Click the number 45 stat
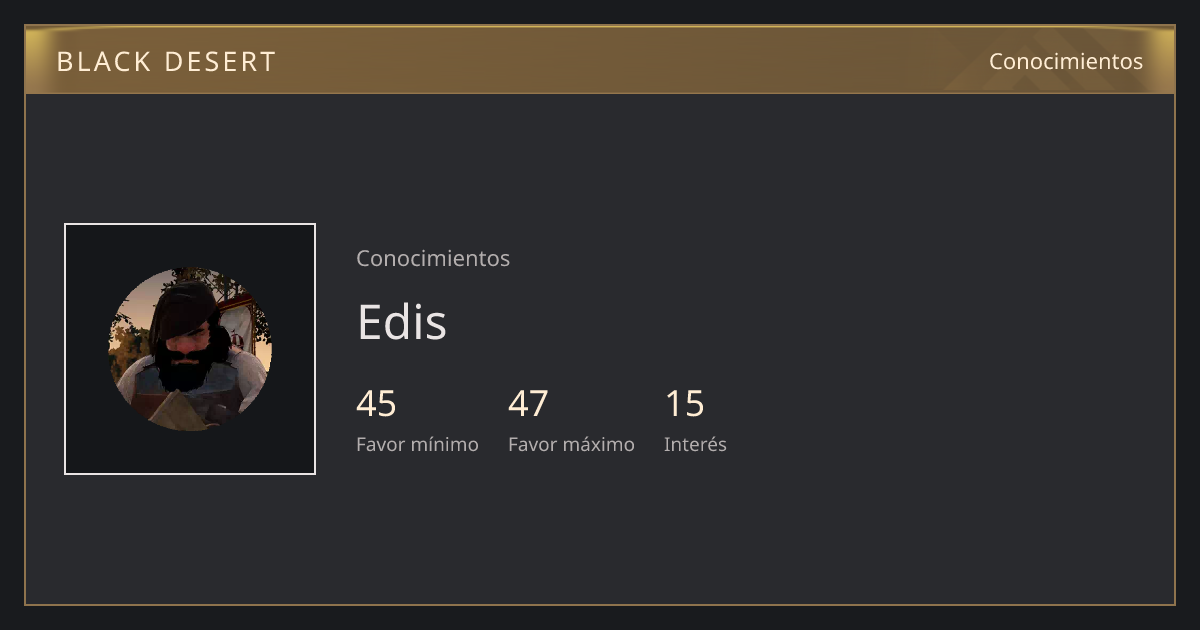 (376, 404)
